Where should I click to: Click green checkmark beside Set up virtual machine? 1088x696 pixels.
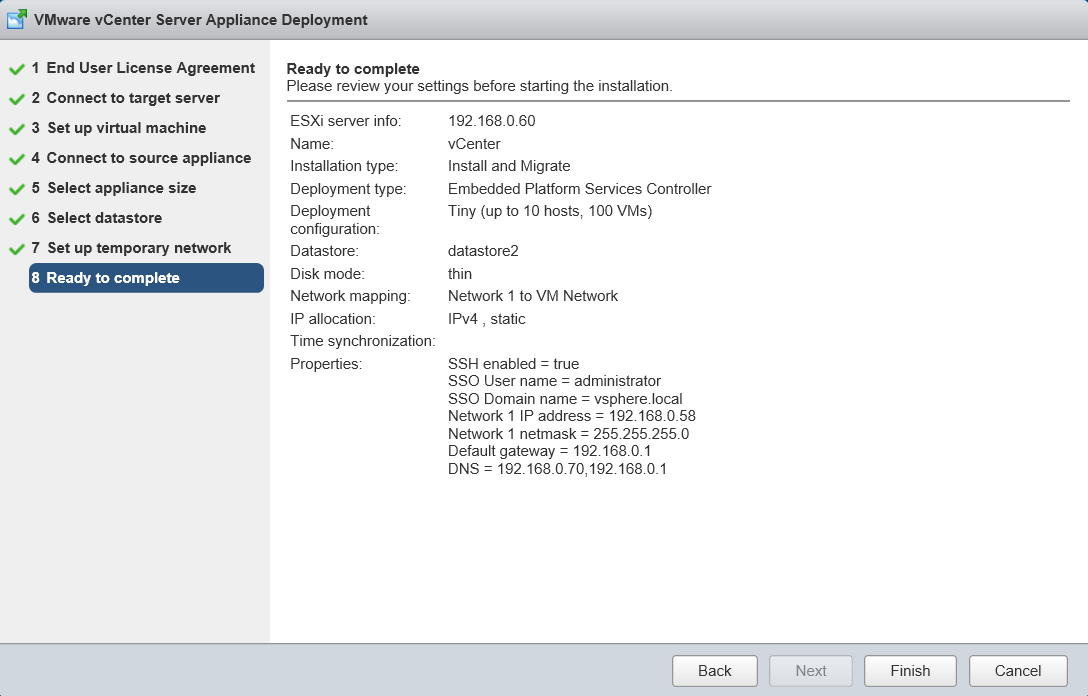coord(17,130)
